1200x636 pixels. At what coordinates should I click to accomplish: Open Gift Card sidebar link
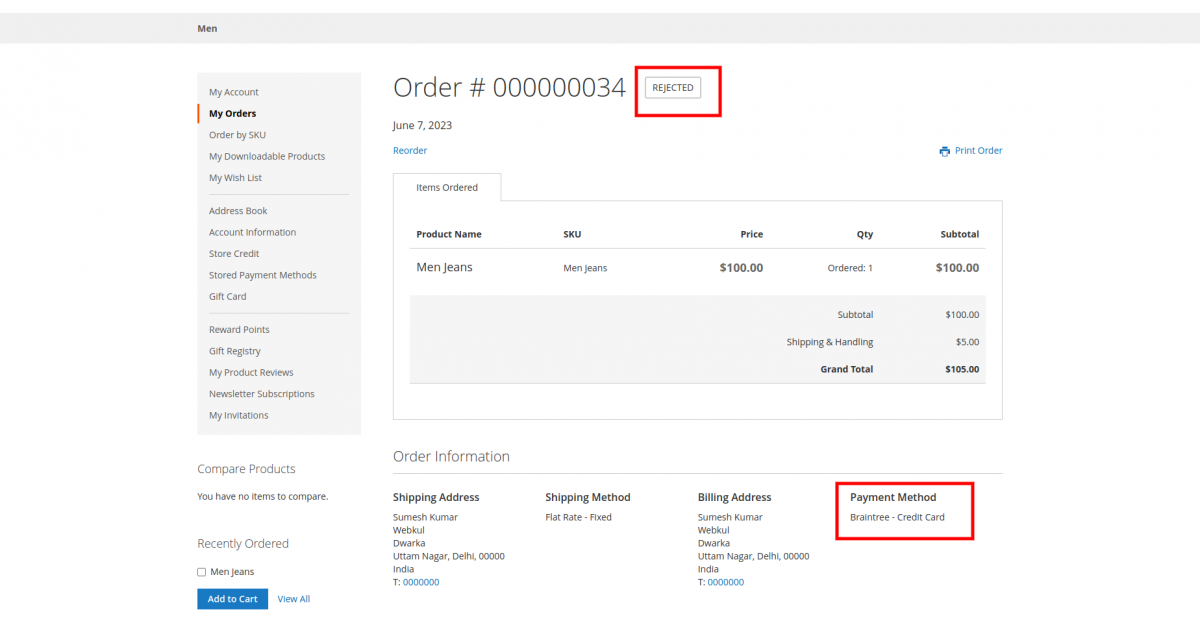click(228, 297)
